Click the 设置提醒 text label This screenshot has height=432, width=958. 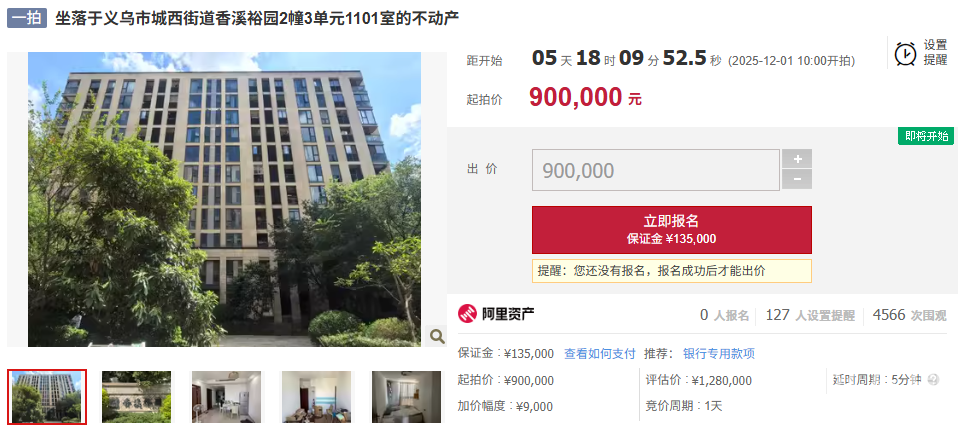(935, 53)
